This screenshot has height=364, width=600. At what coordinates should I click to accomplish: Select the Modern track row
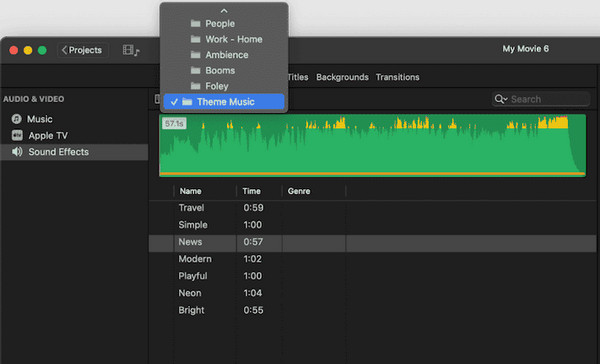pos(372,259)
